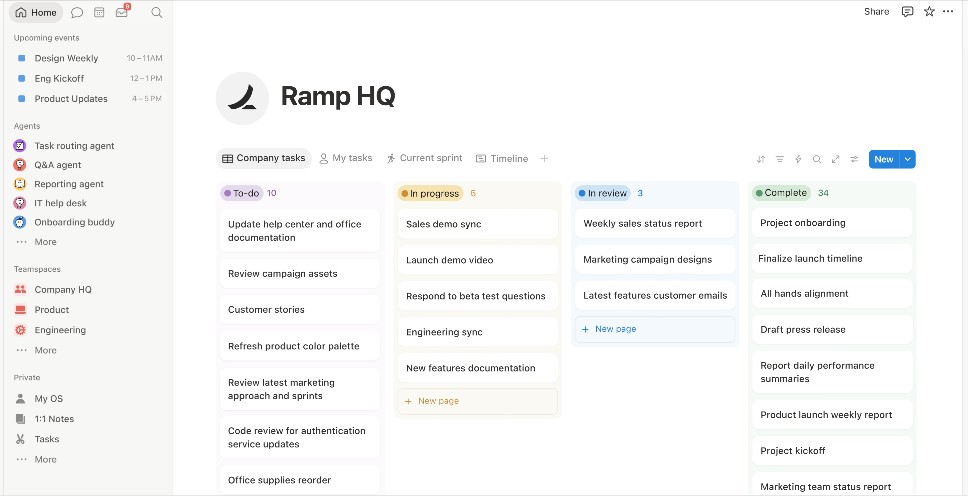Switch to Current sprint tab
The width and height of the screenshot is (968, 500).
pyautogui.click(x=424, y=159)
